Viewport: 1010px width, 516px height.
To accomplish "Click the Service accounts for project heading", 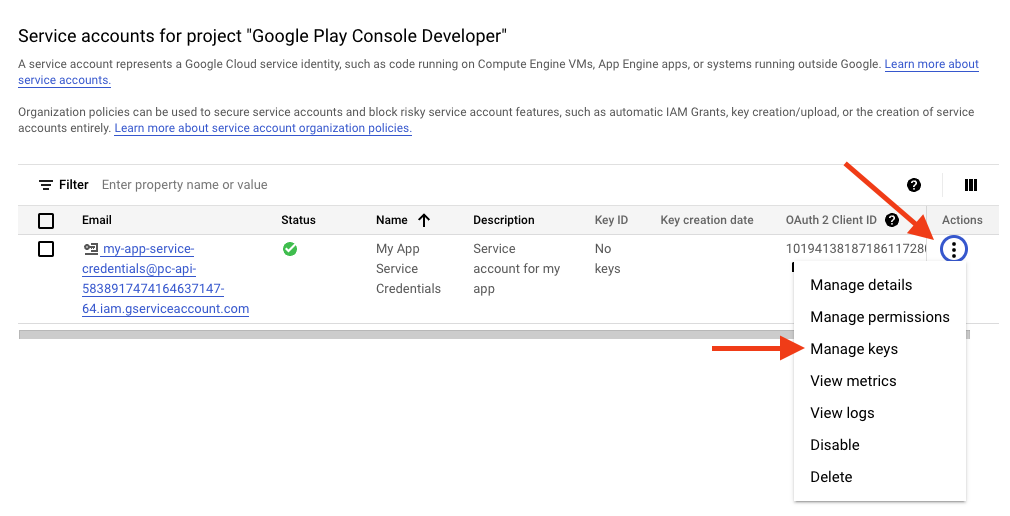I will click(x=262, y=36).
